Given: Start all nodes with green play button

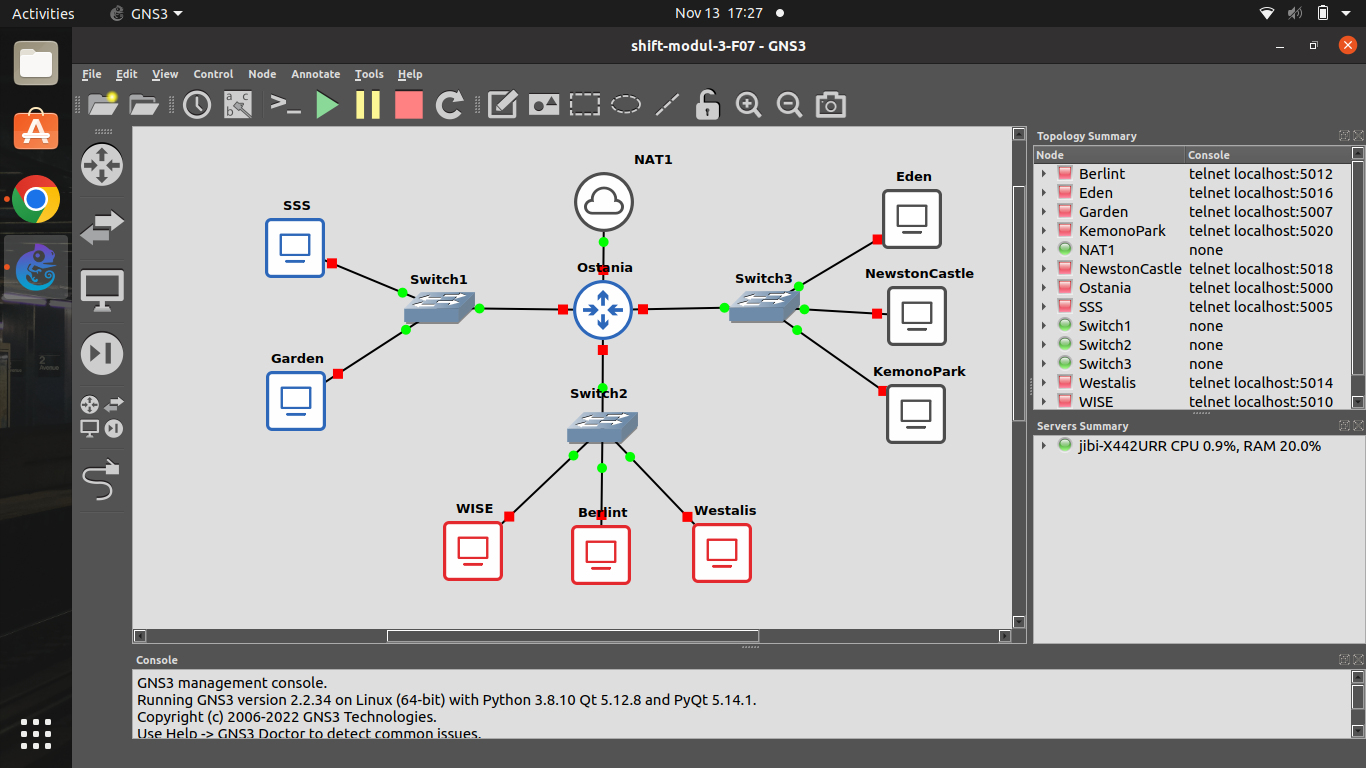Looking at the screenshot, I should coord(327,104).
